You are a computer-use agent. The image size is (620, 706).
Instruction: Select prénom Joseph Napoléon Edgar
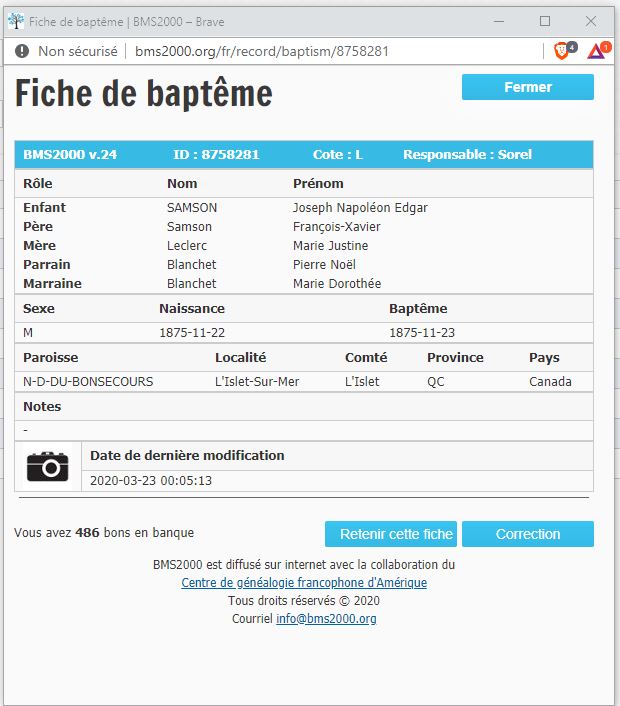pos(360,208)
